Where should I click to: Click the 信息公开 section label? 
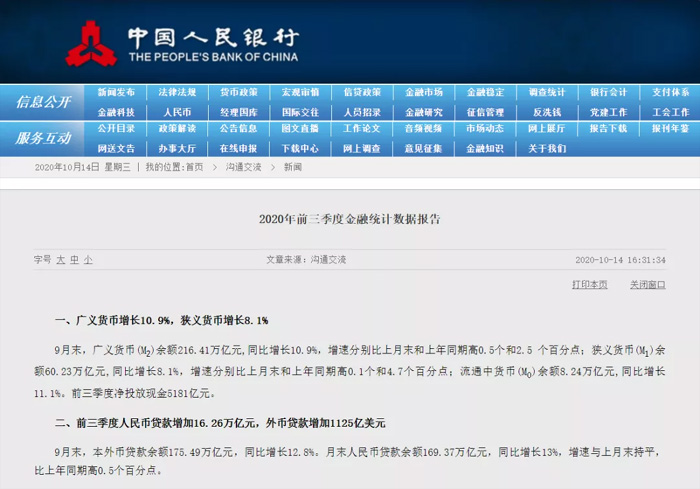[43, 102]
